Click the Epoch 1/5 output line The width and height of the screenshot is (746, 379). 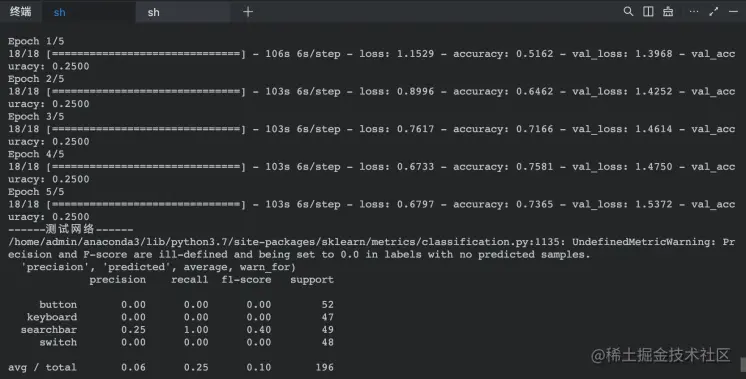pyautogui.click(x=36, y=41)
